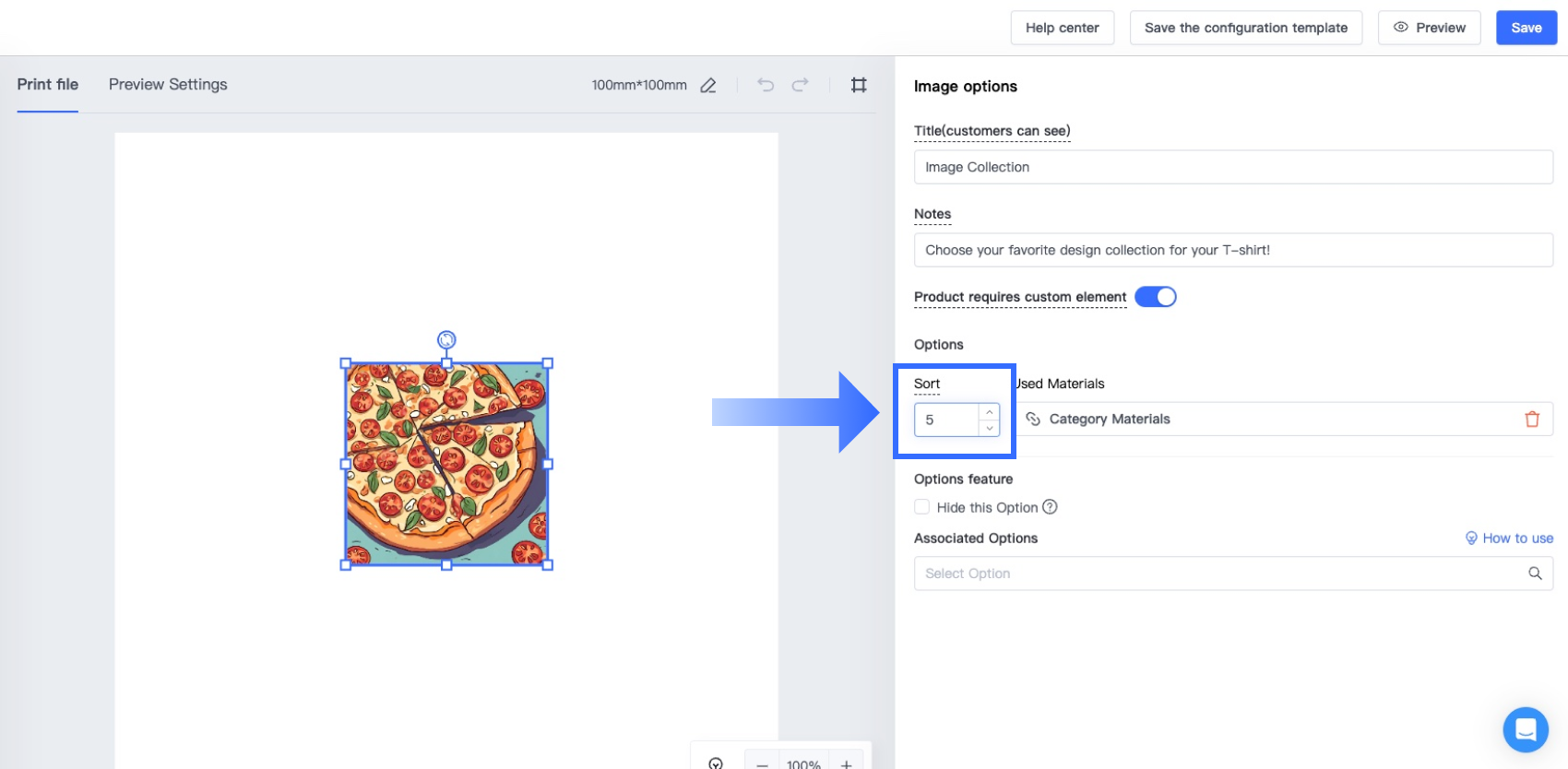Switch to the Preview Settings tab
Viewport: 1568px width, 769px height.
(x=168, y=85)
